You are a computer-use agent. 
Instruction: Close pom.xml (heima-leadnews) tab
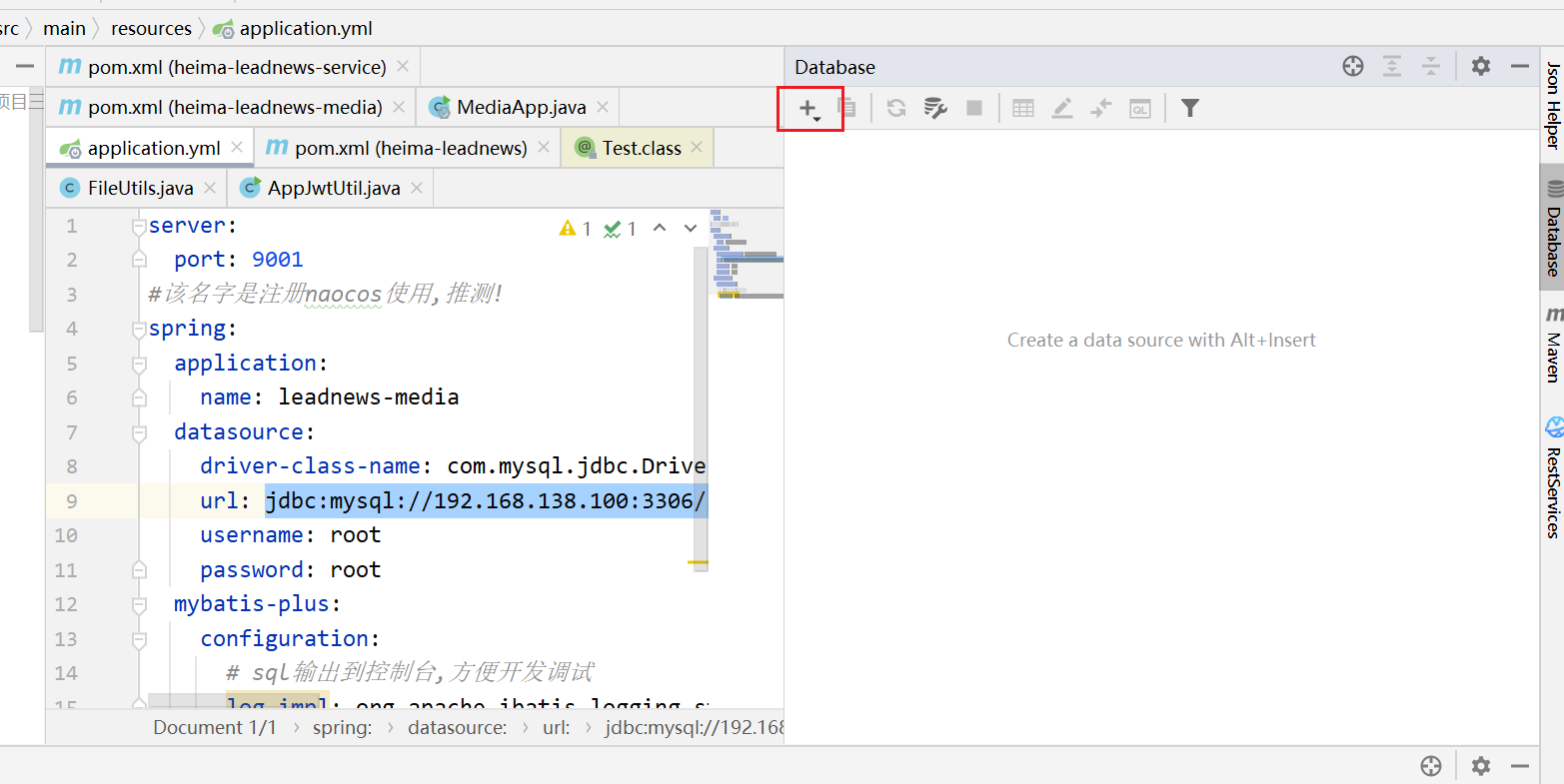544,147
